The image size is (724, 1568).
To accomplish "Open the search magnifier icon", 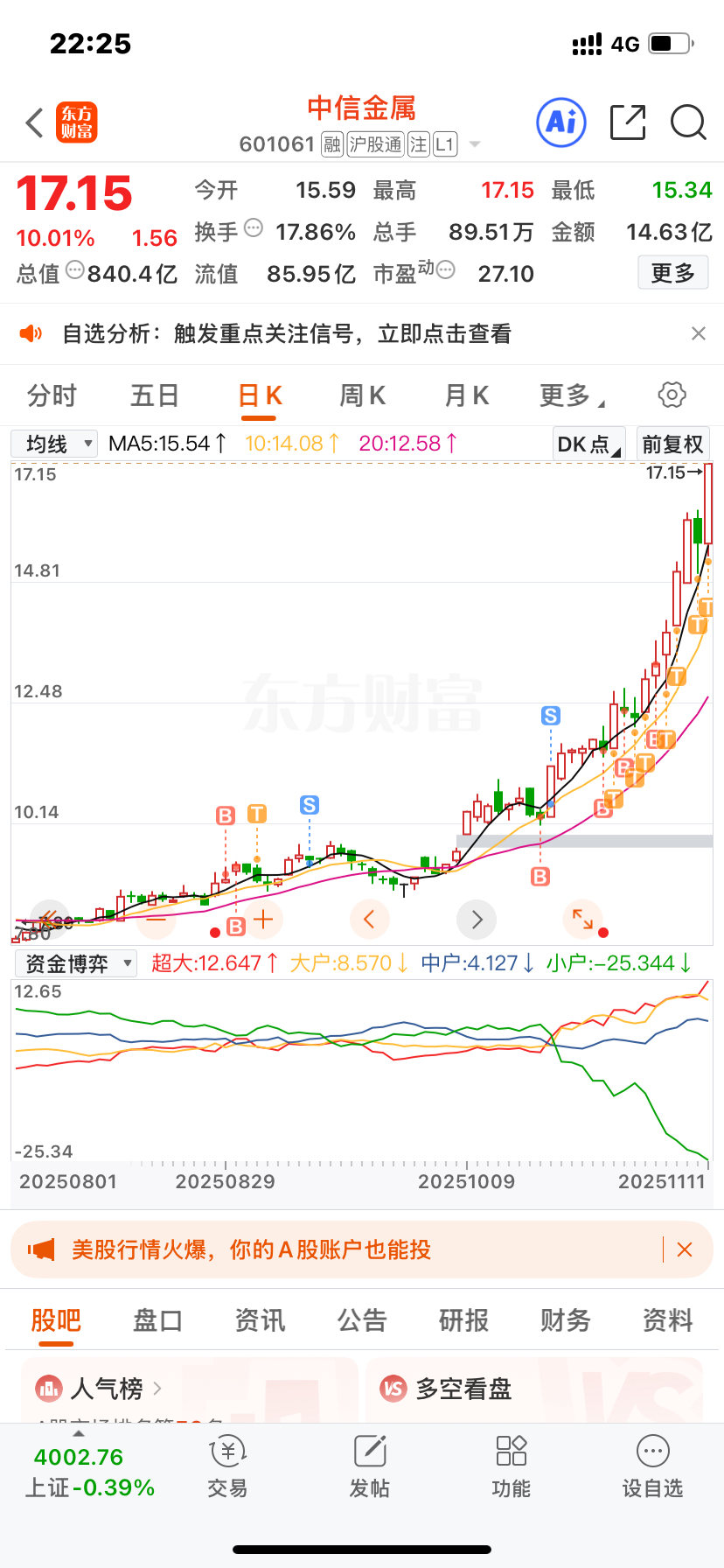I will [x=688, y=122].
